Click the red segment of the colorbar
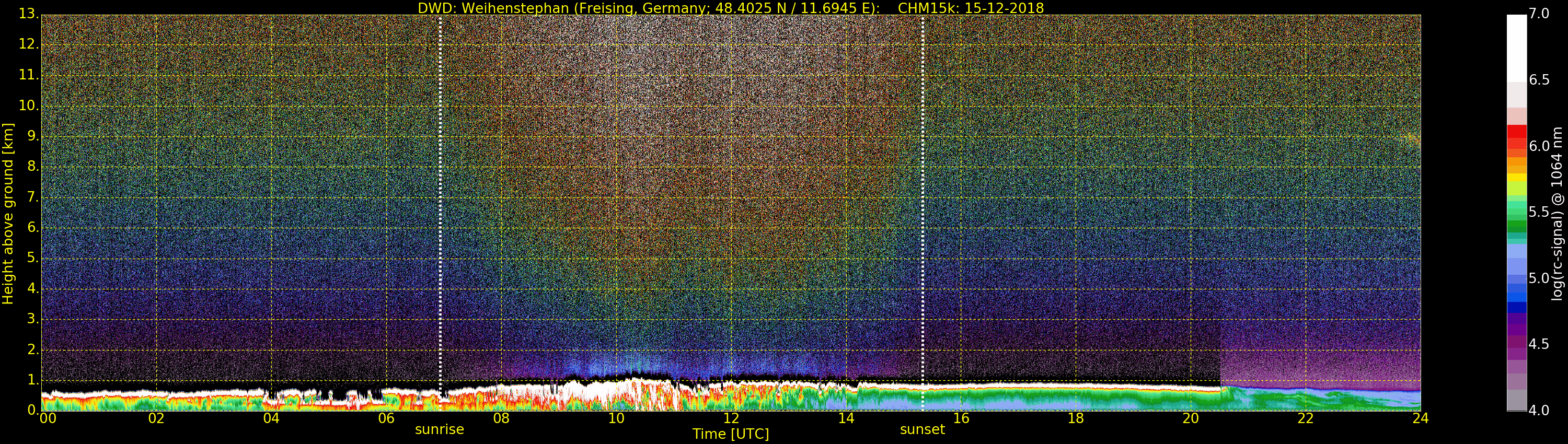 coord(1516,132)
